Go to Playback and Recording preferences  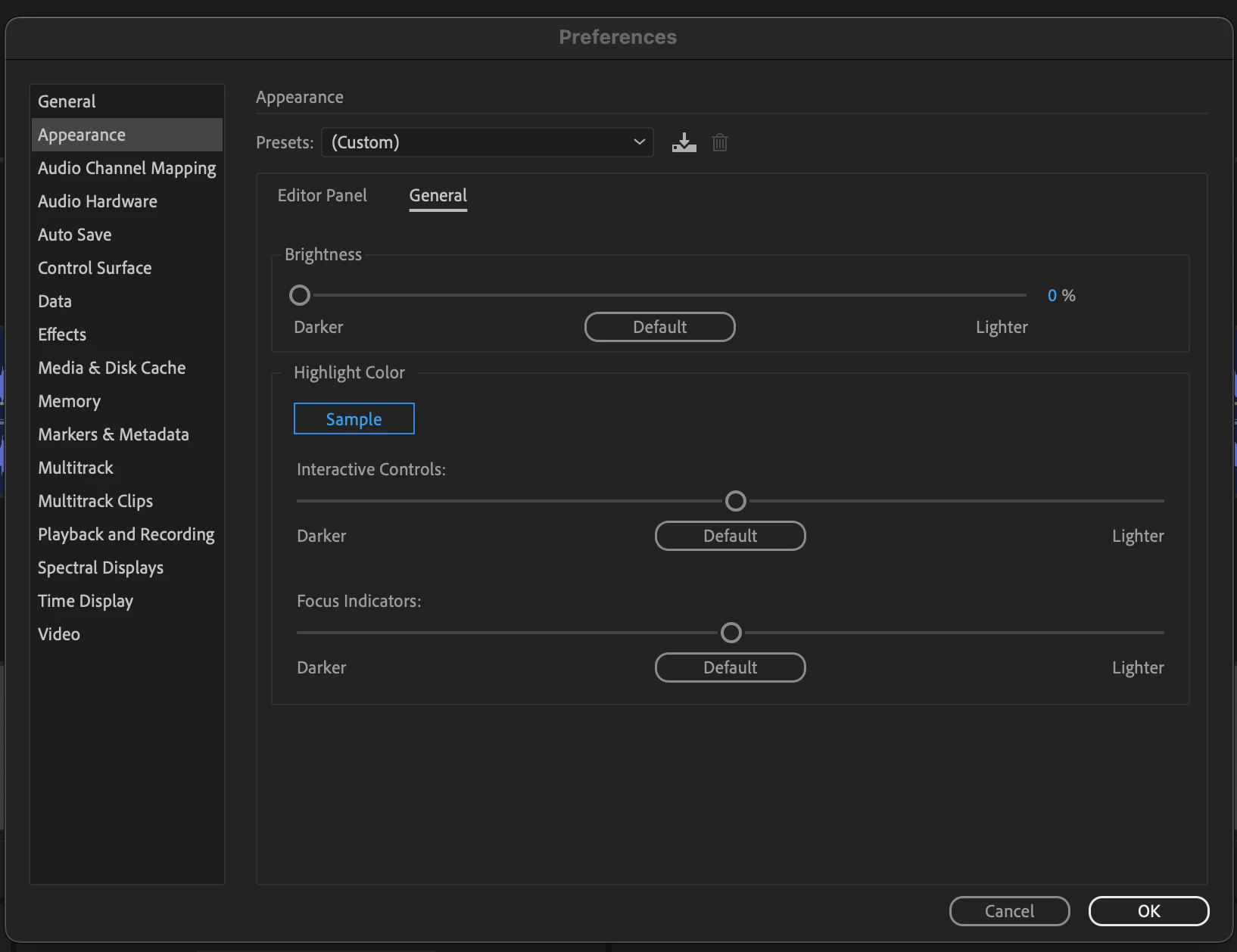point(126,534)
